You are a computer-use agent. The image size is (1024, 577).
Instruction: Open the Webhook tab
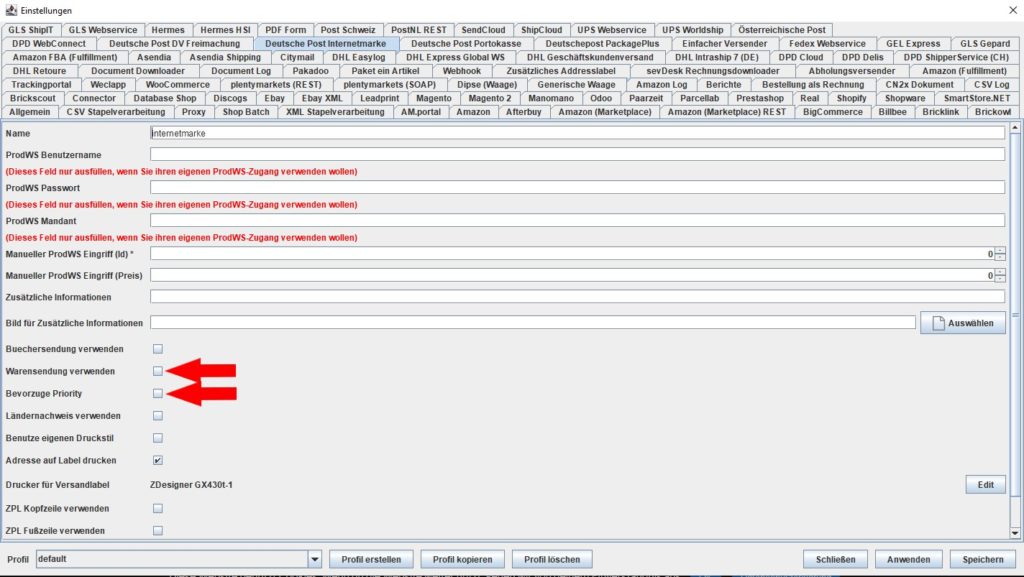tap(462, 71)
